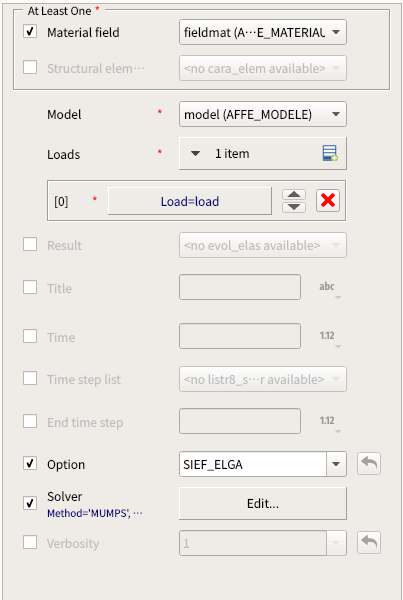Click the Solver Edit... button
403x600 pixels.
click(x=263, y=503)
